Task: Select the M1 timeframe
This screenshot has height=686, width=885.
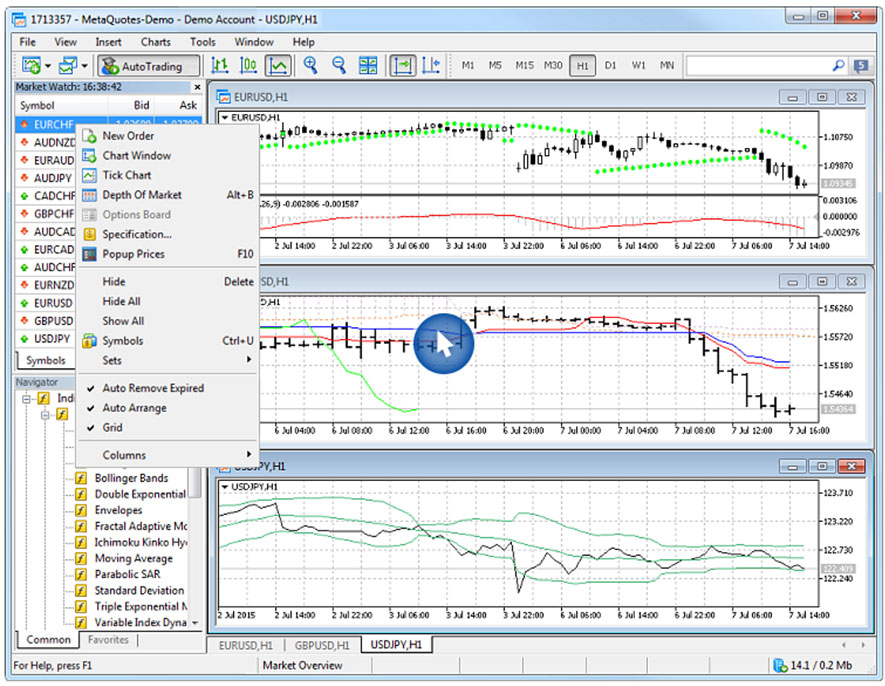Action: pos(468,65)
